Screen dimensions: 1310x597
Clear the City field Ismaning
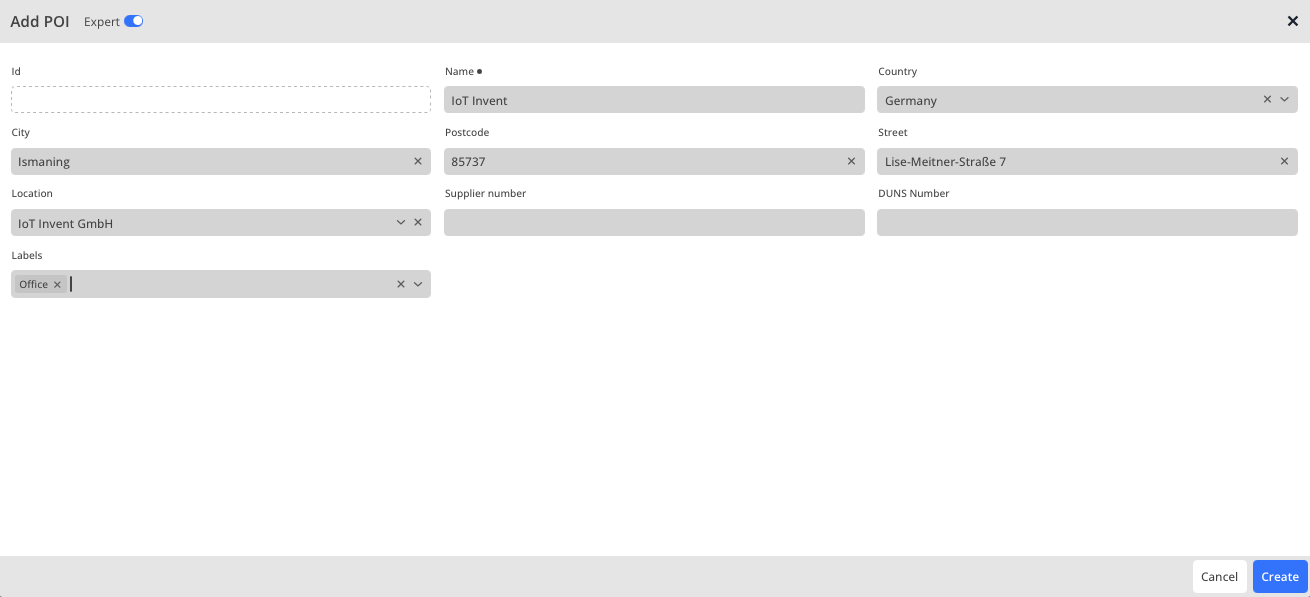(418, 161)
